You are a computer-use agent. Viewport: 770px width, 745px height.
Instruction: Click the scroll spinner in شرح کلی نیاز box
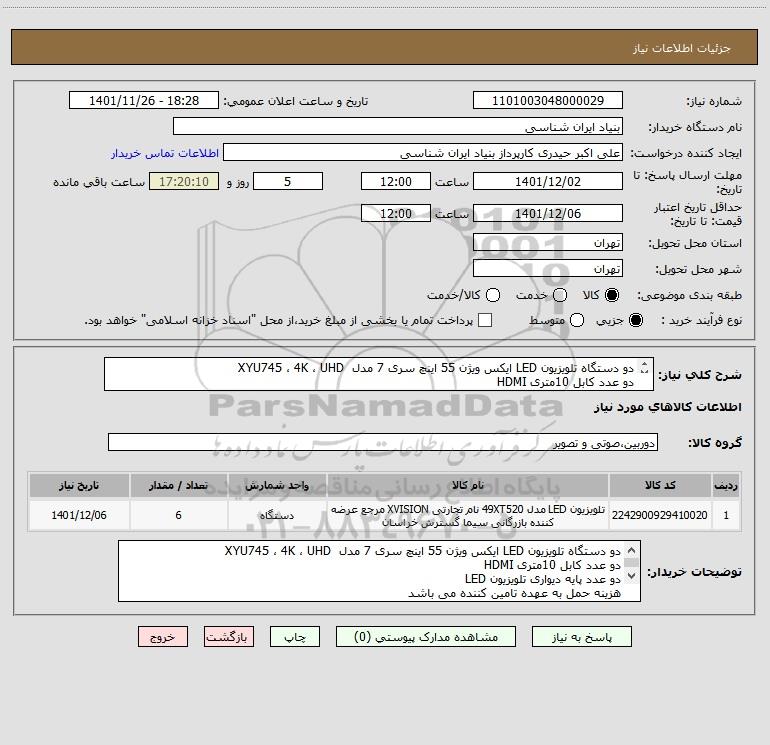point(645,367)
